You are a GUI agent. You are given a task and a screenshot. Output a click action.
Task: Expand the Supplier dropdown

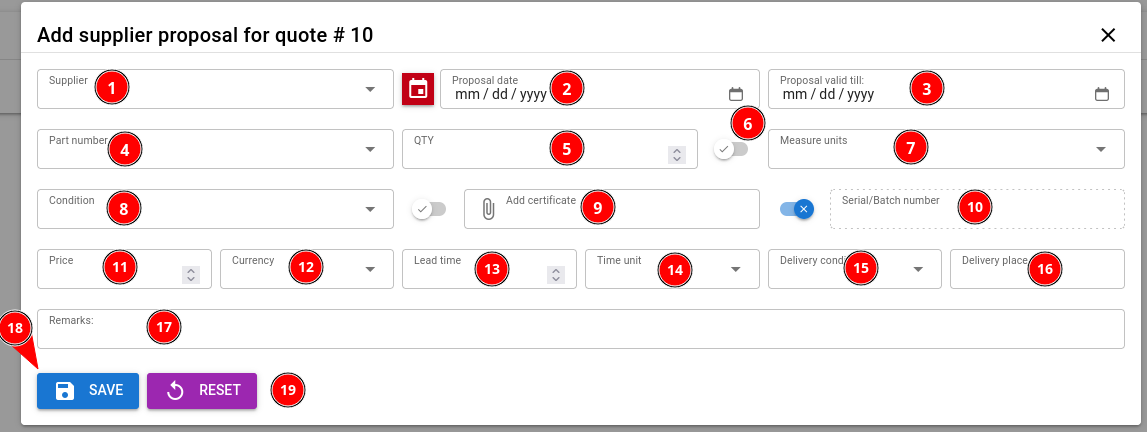(x=370, y=89)
